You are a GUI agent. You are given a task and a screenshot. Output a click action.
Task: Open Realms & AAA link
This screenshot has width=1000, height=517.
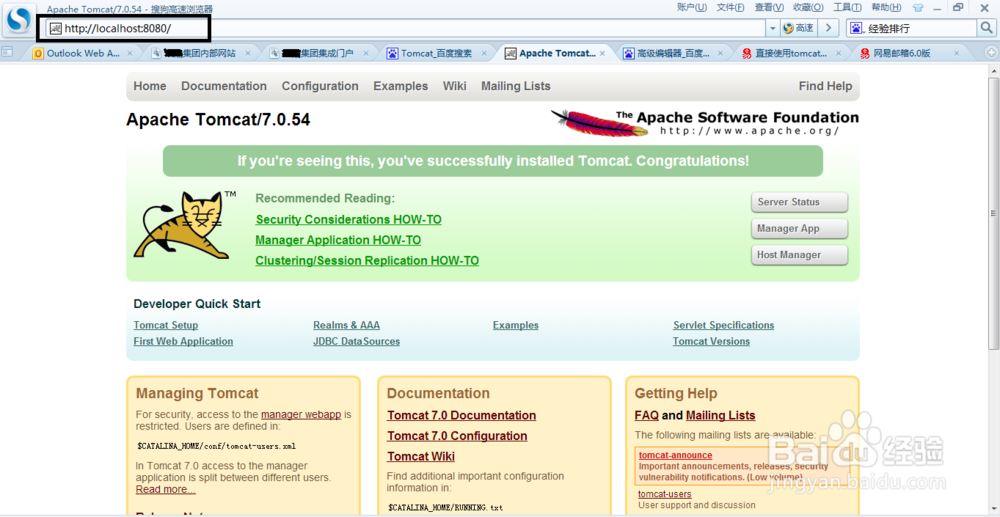346,325
